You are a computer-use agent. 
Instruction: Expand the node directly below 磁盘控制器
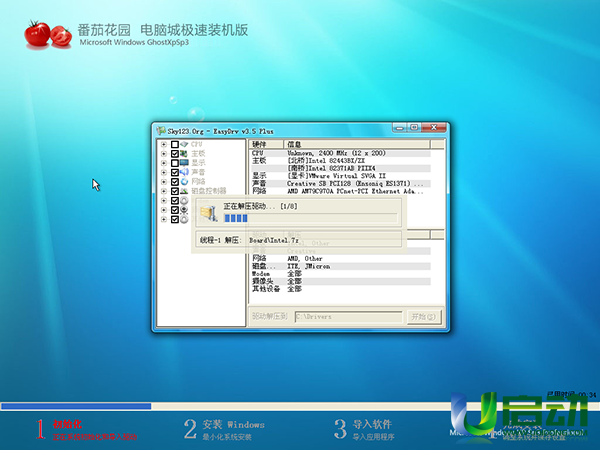(x=164, y=201)
